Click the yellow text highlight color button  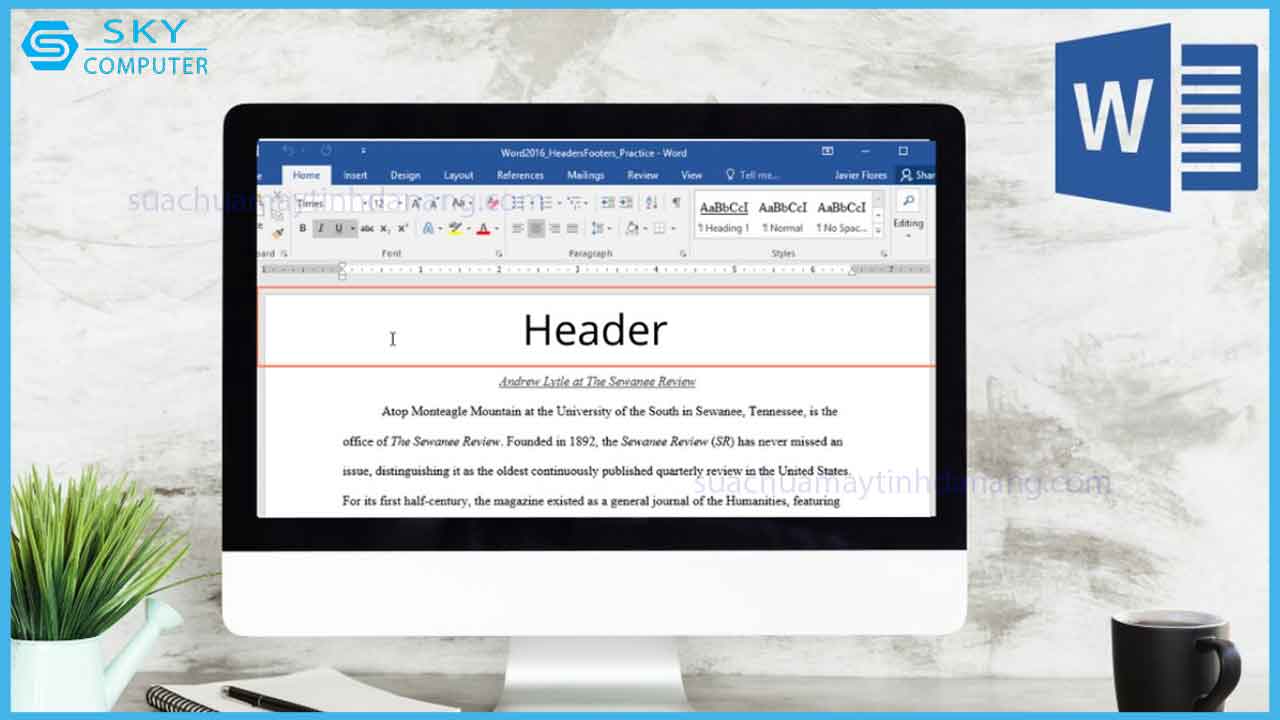(456, 229)
